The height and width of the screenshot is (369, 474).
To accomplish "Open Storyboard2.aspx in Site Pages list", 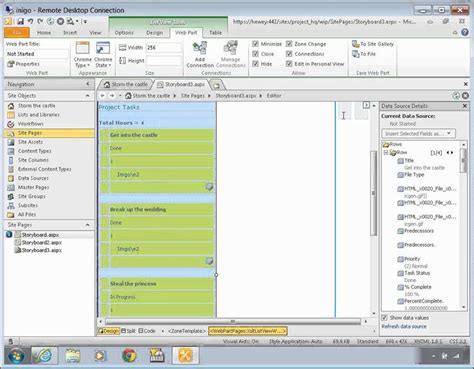I will click(41, 243).
